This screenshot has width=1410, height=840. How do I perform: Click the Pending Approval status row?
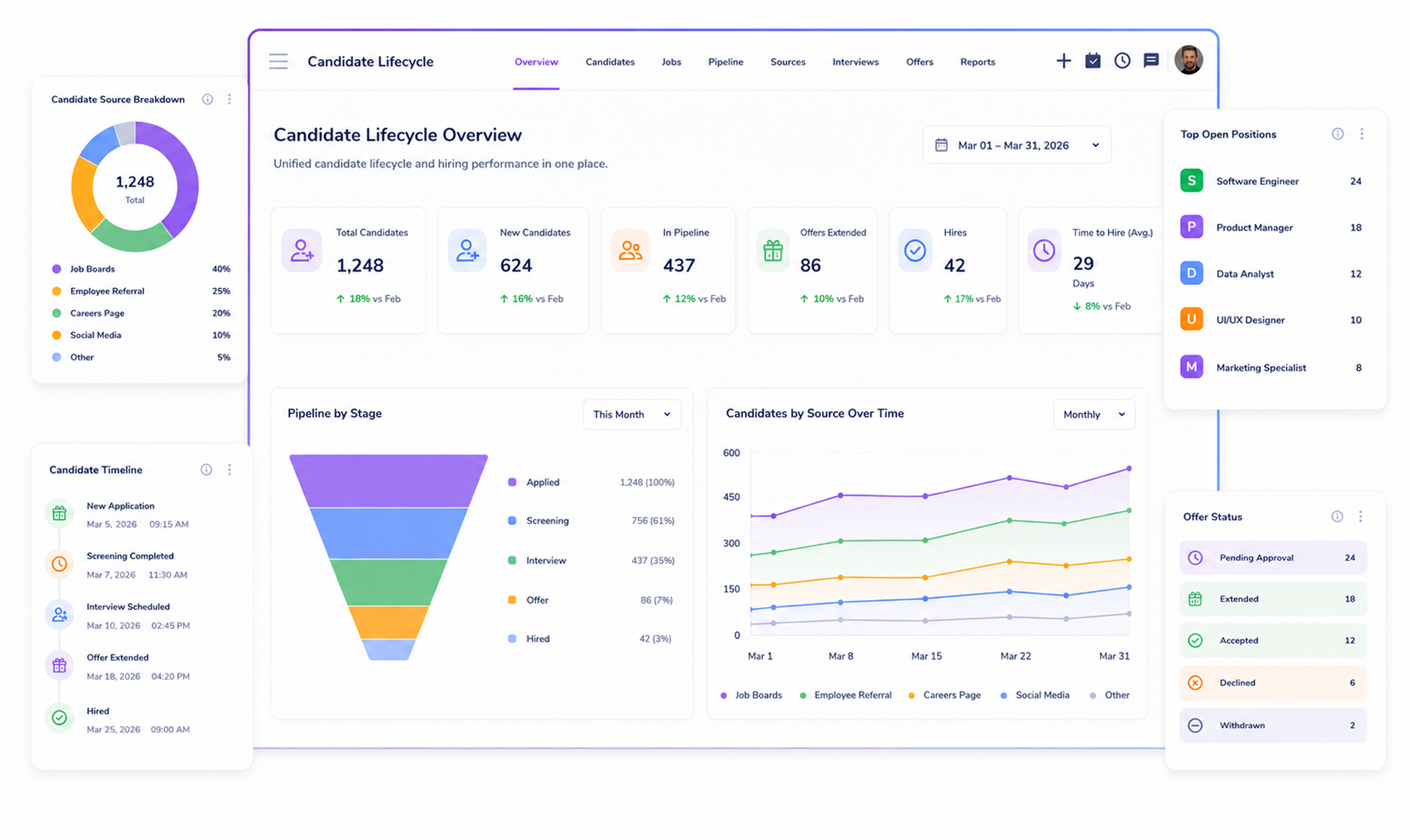1273,558
